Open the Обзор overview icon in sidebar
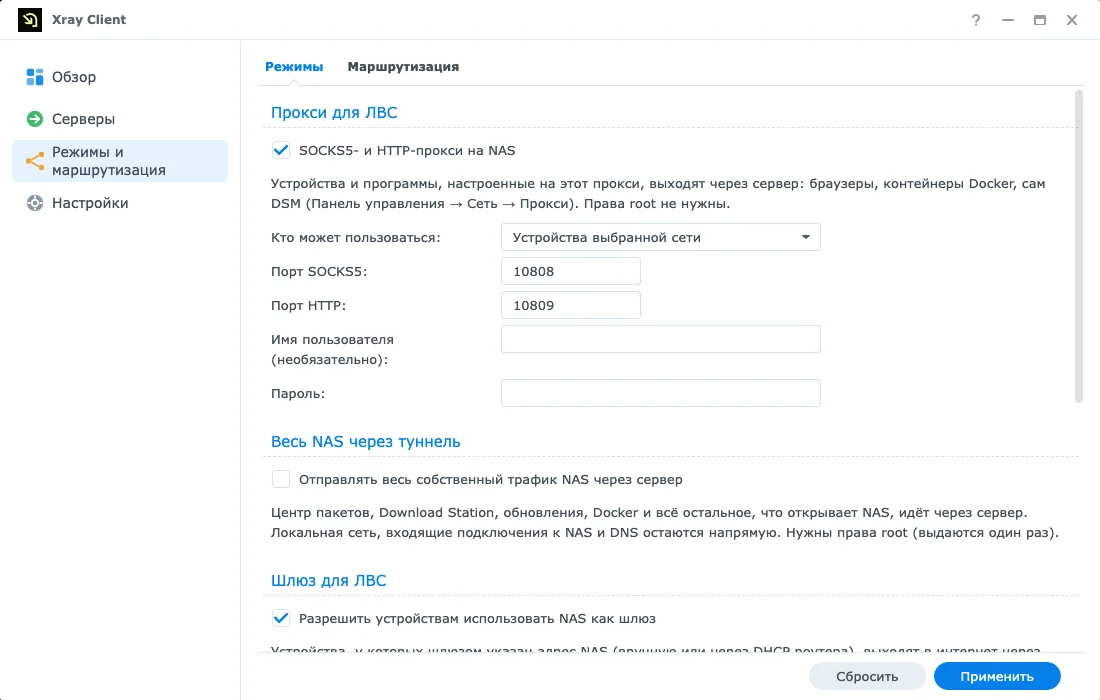Screen dimensions: 1100x700 [34, 77]
